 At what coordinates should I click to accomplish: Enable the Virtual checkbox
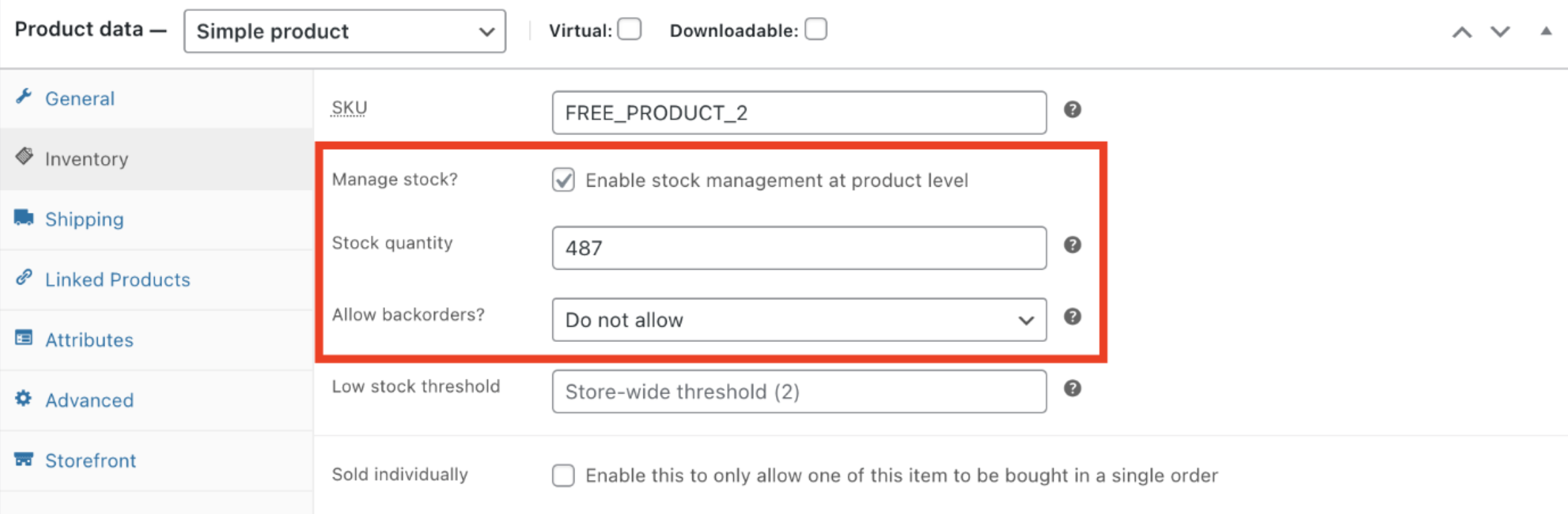[x=629, y=30]
